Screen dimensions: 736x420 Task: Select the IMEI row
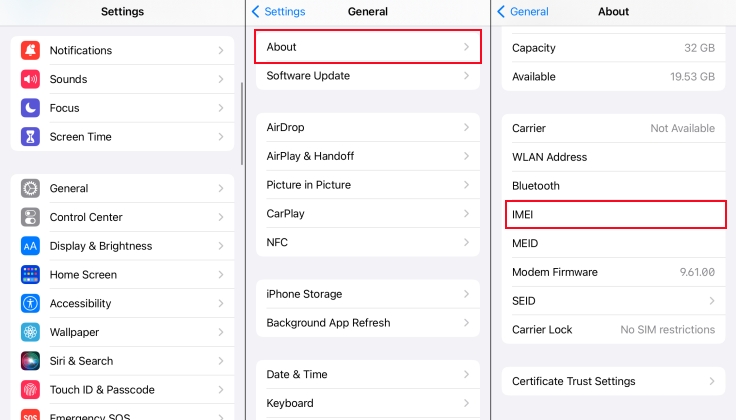613,215
